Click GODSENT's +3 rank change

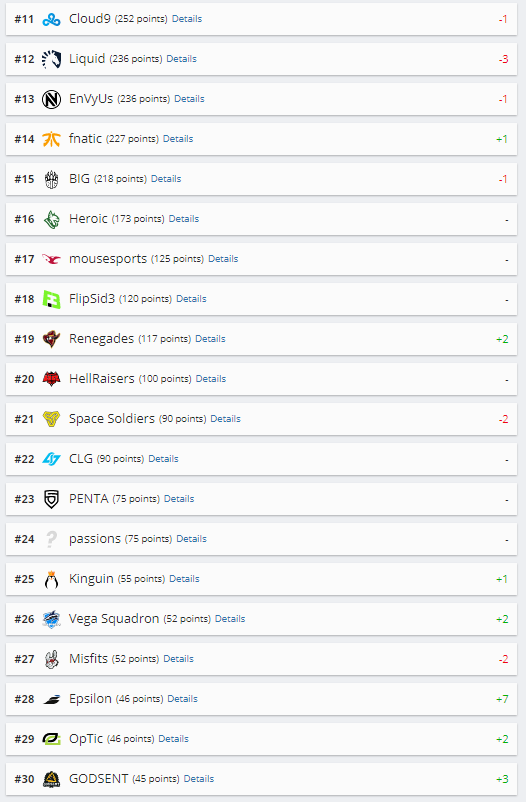click(x=502, y=779)
